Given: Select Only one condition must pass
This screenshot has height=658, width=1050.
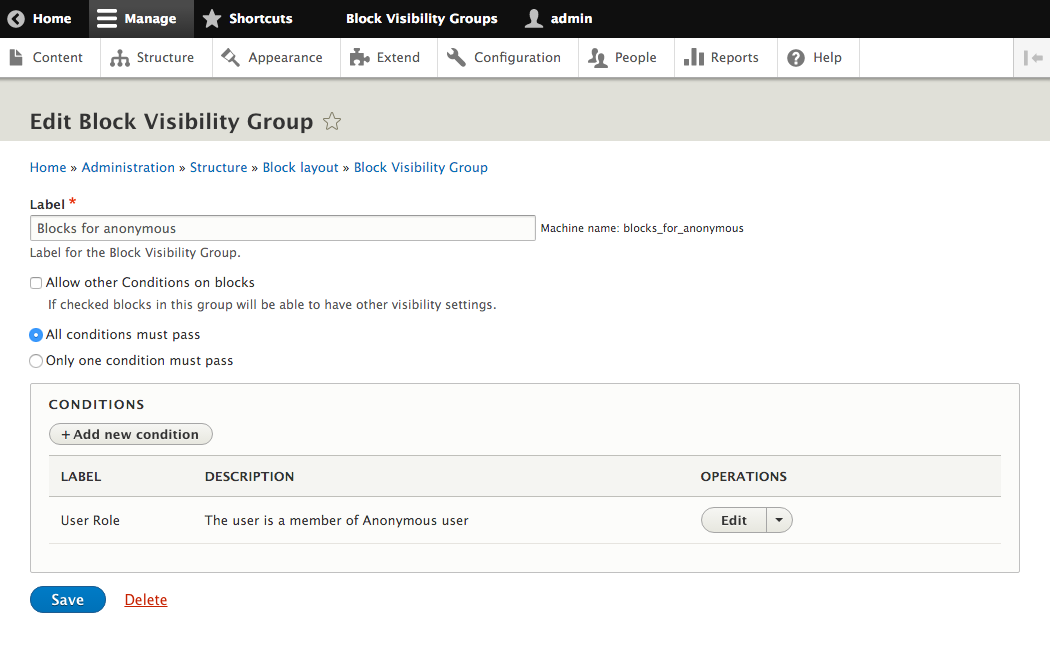Looking at the screenshot, I should (36, 361).
